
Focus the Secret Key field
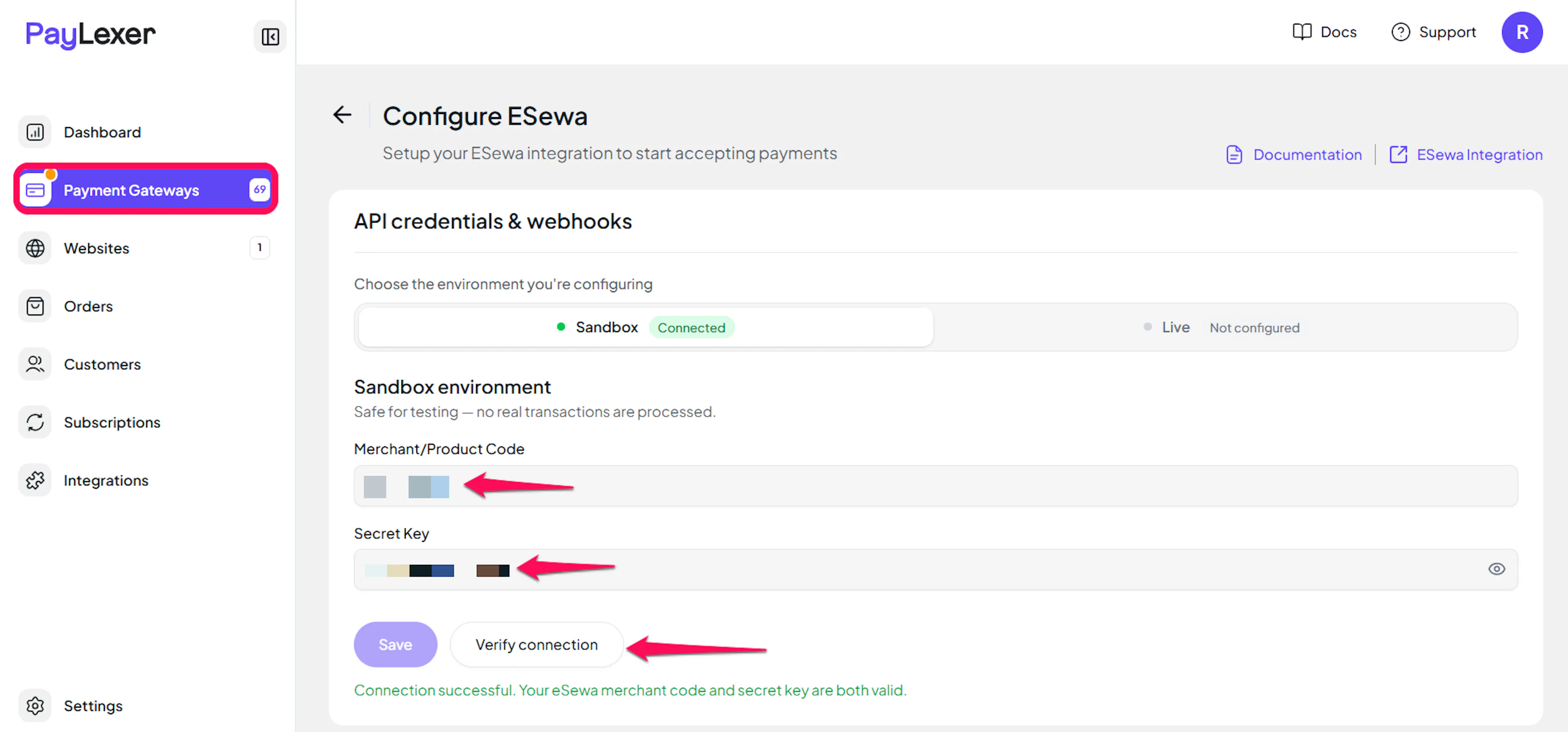[x=935, y=569]
